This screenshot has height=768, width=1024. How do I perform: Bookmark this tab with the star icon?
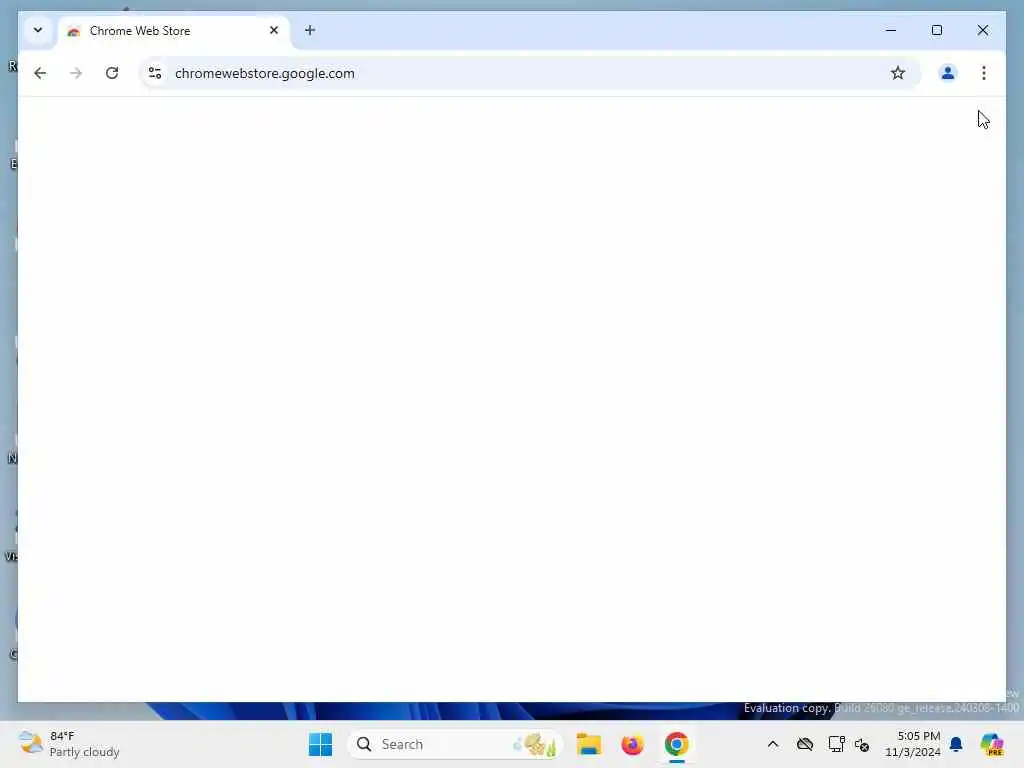pyautogui.click(x=898, y=73)
